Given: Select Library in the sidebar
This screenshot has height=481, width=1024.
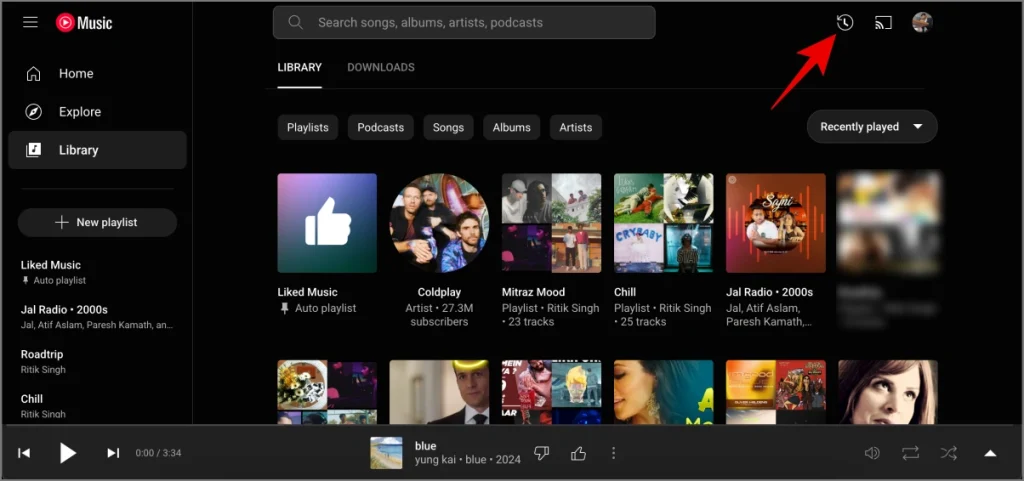Looking at the screenshot, I should point(97,150).
